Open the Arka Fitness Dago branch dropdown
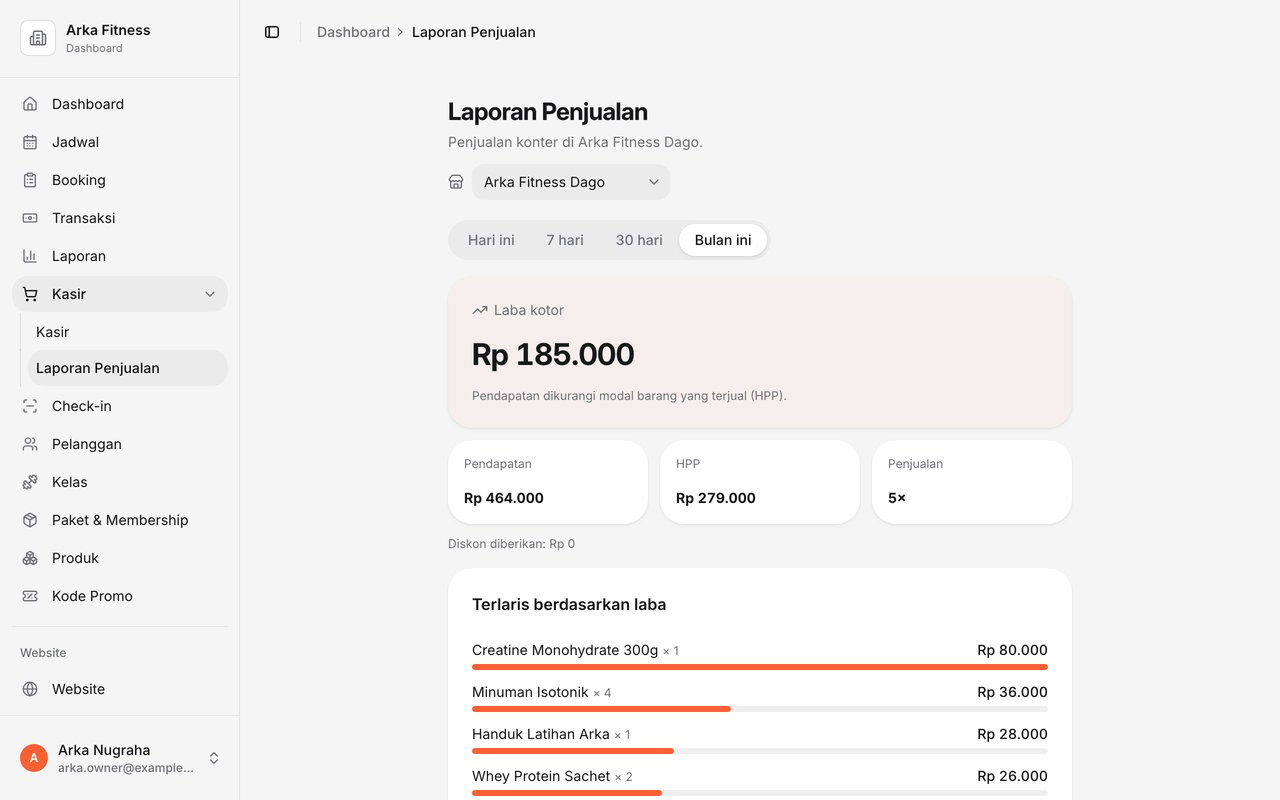Image resolution: width=1280 pixels, height=800 pixels. (x=571, y=182)
